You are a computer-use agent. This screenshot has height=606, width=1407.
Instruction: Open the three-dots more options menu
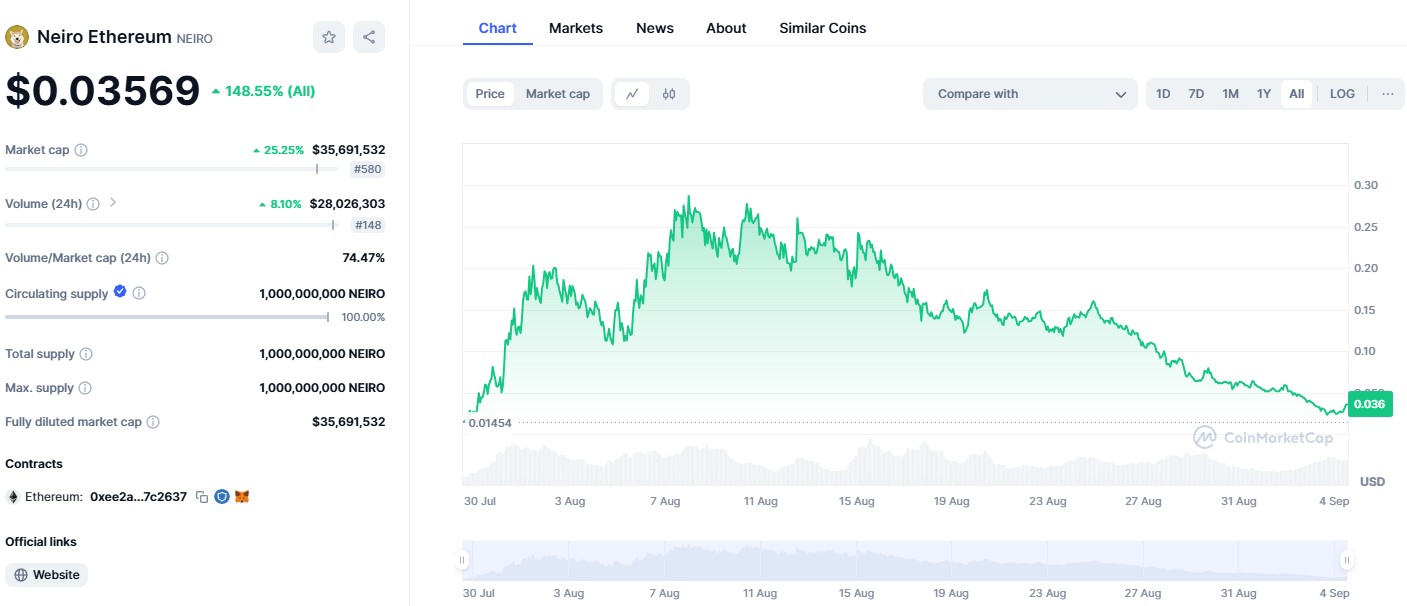tap(1387, 94)
